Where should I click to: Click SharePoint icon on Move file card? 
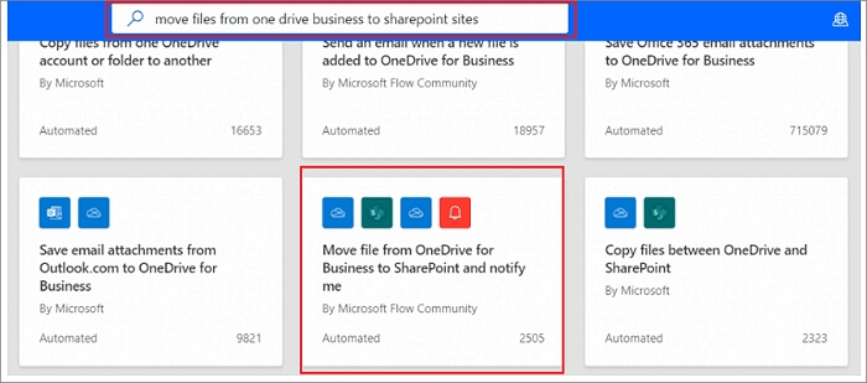pyautogui.click(x=377, y=213)
